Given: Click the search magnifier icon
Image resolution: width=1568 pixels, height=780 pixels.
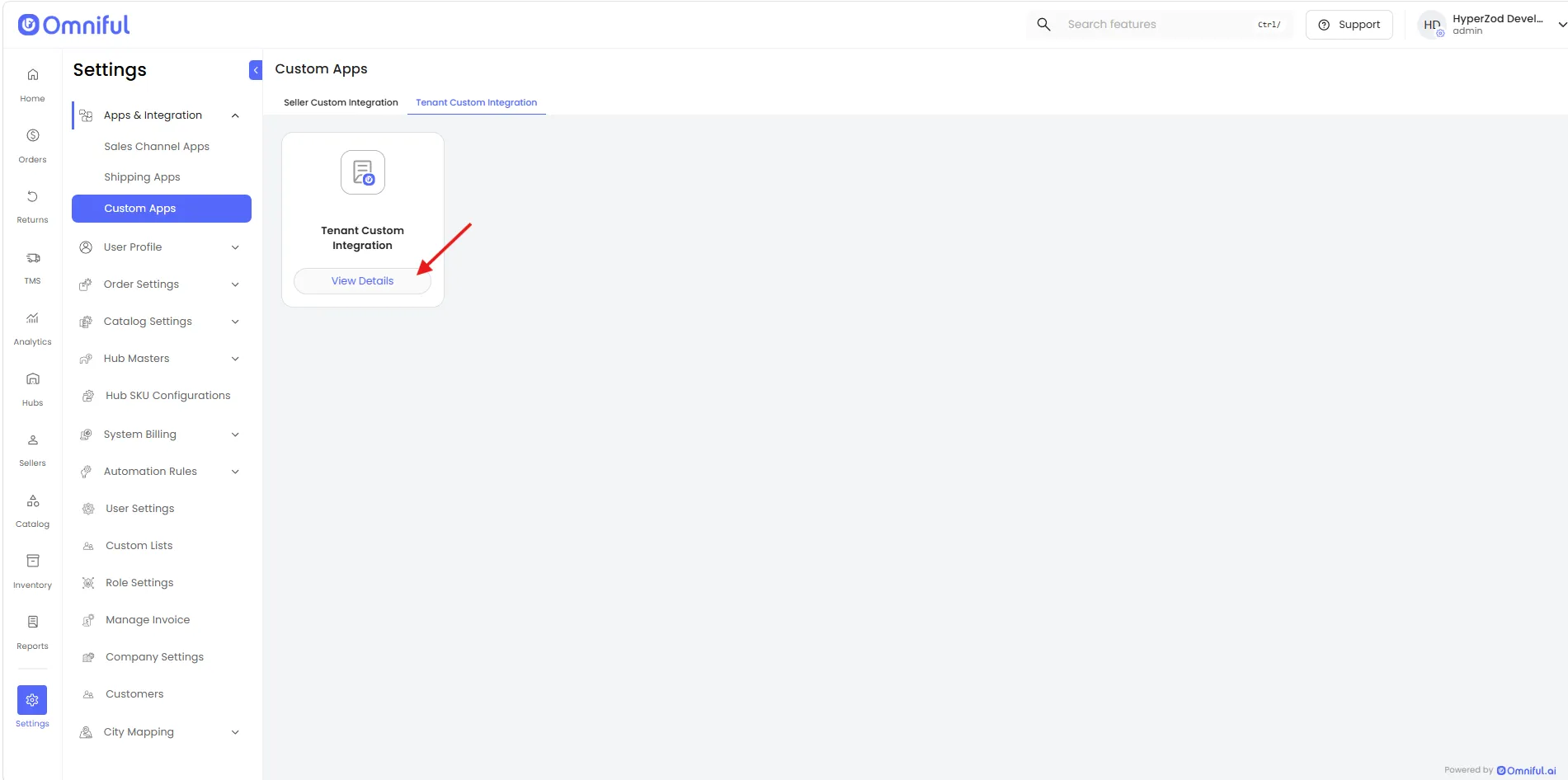Looking at the screenshot, I should [x=1043, y=25].
